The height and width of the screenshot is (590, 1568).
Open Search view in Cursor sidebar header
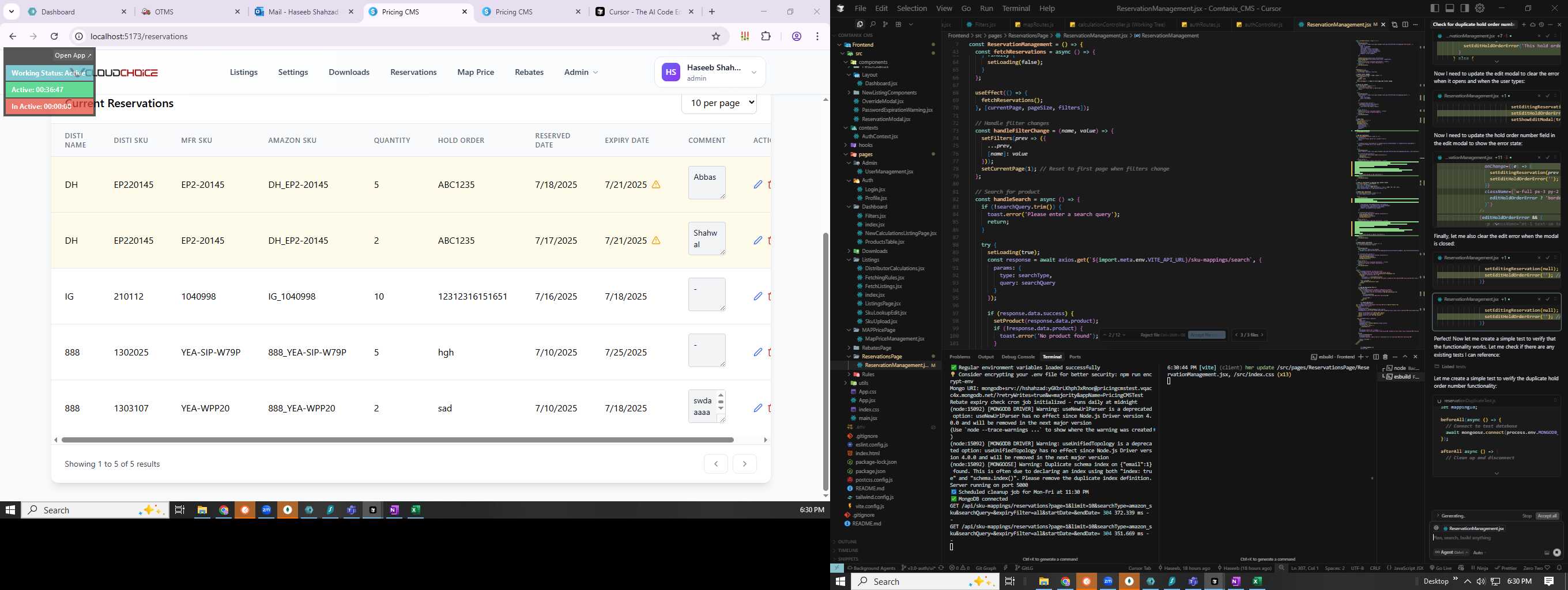click(872, 24)
